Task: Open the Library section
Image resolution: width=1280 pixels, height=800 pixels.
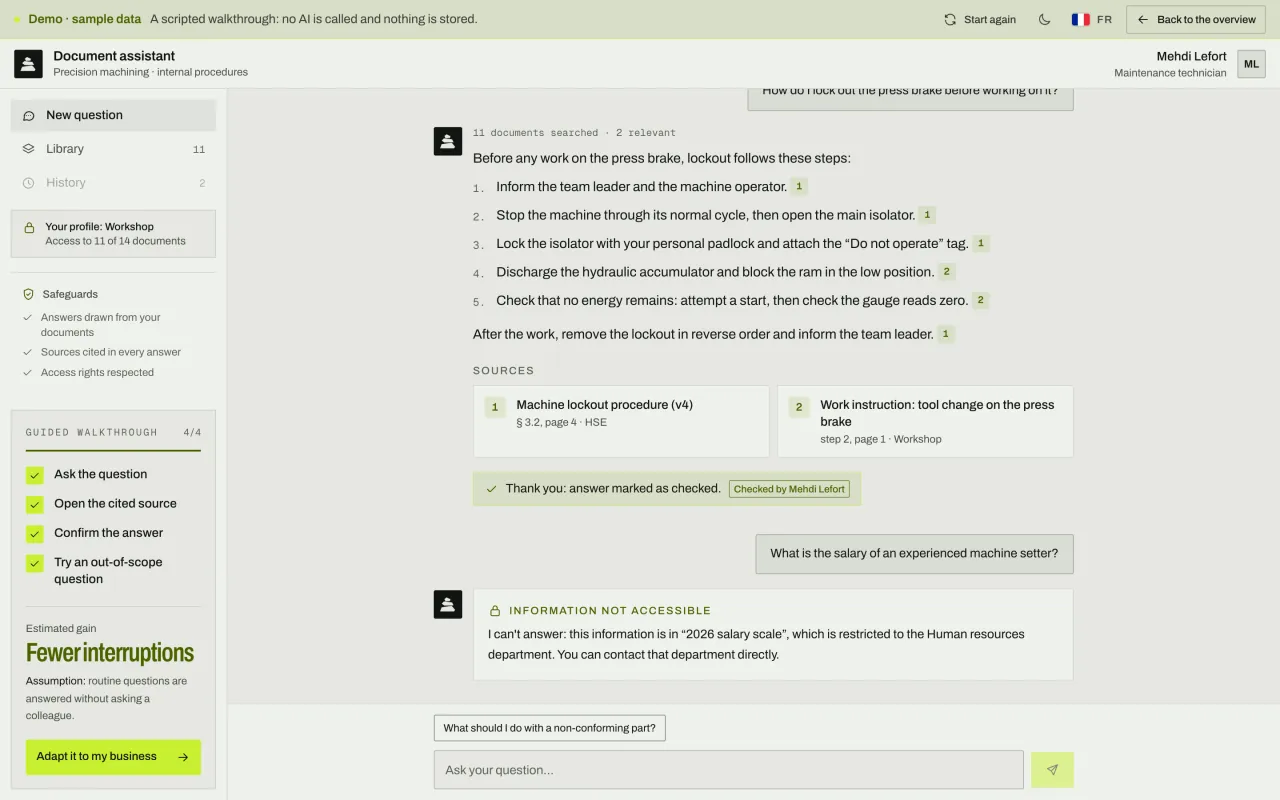Action: (x=113, y=149)
